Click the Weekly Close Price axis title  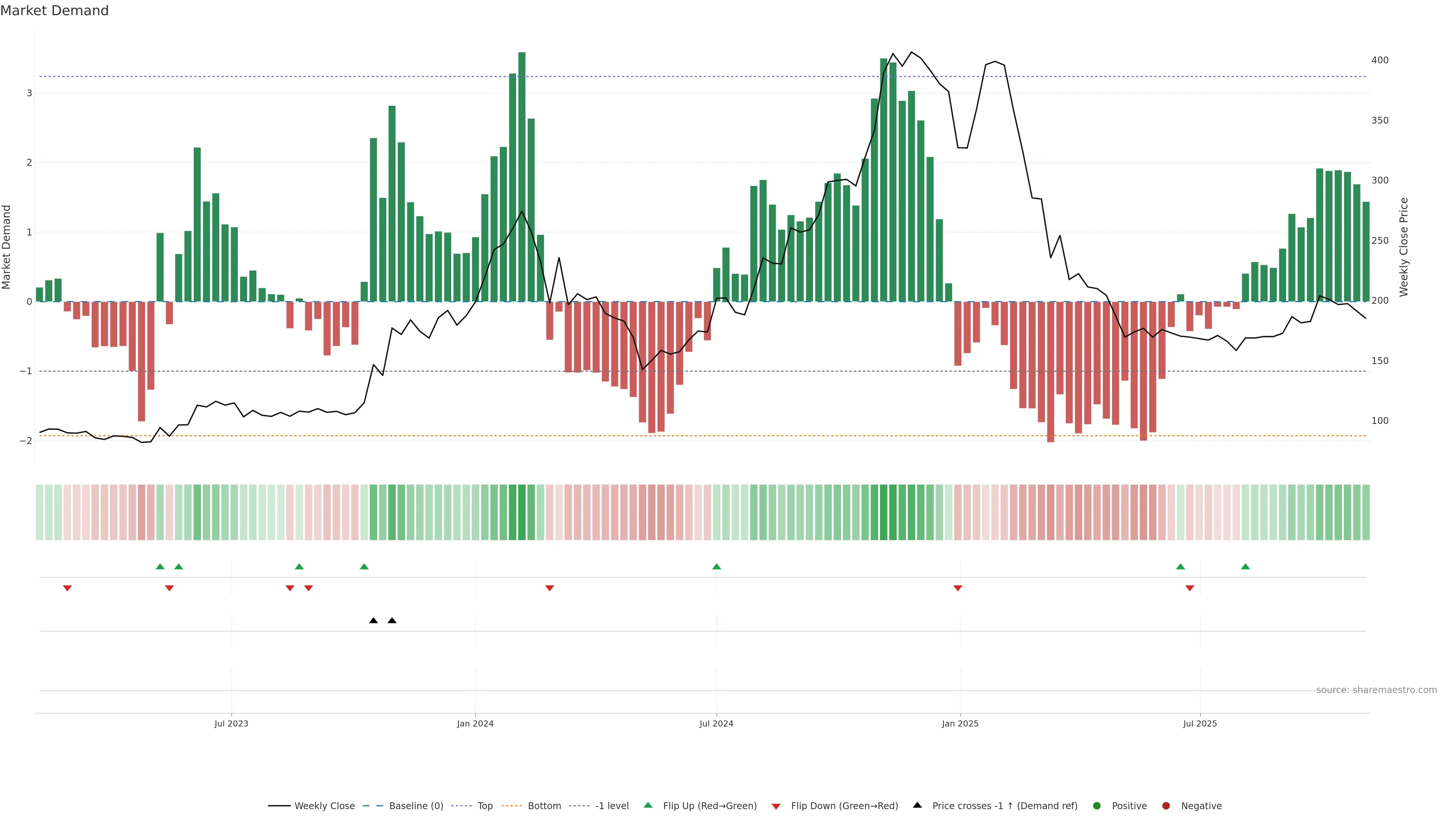1404,247
